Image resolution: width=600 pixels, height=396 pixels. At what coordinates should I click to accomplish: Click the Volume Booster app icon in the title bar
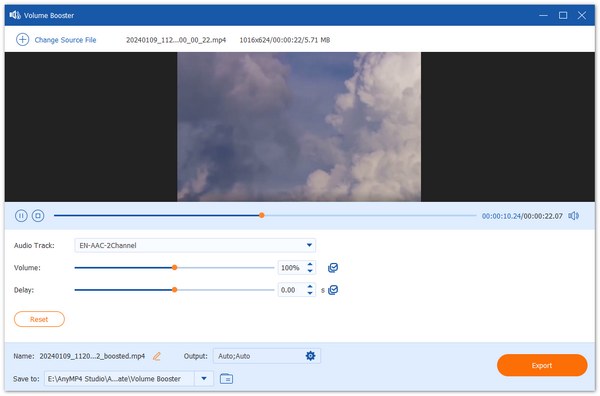(x=15, y=15)
